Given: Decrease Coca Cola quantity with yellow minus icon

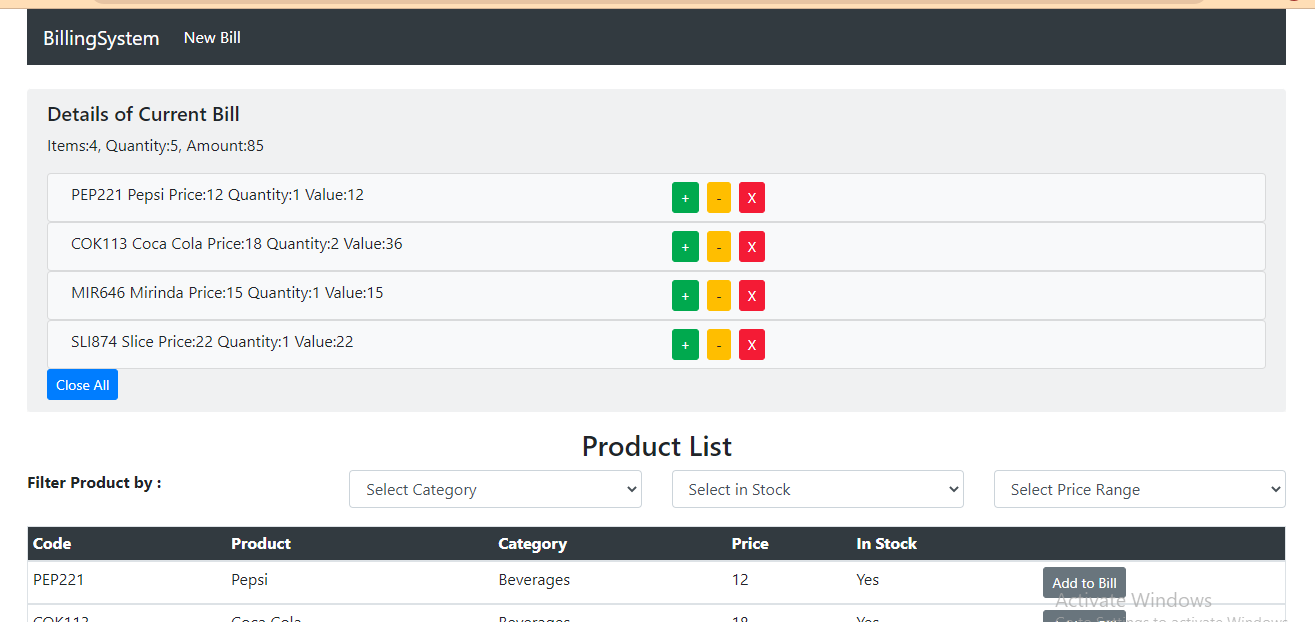Looking at the screenshot, I should 718,246.
